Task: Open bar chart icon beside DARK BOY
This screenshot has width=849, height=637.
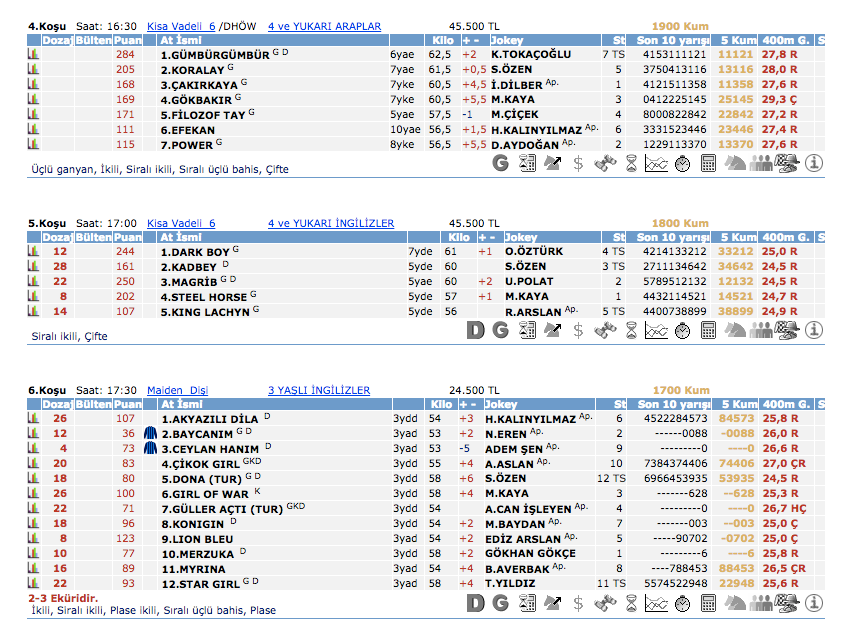Action: (33, 252)
